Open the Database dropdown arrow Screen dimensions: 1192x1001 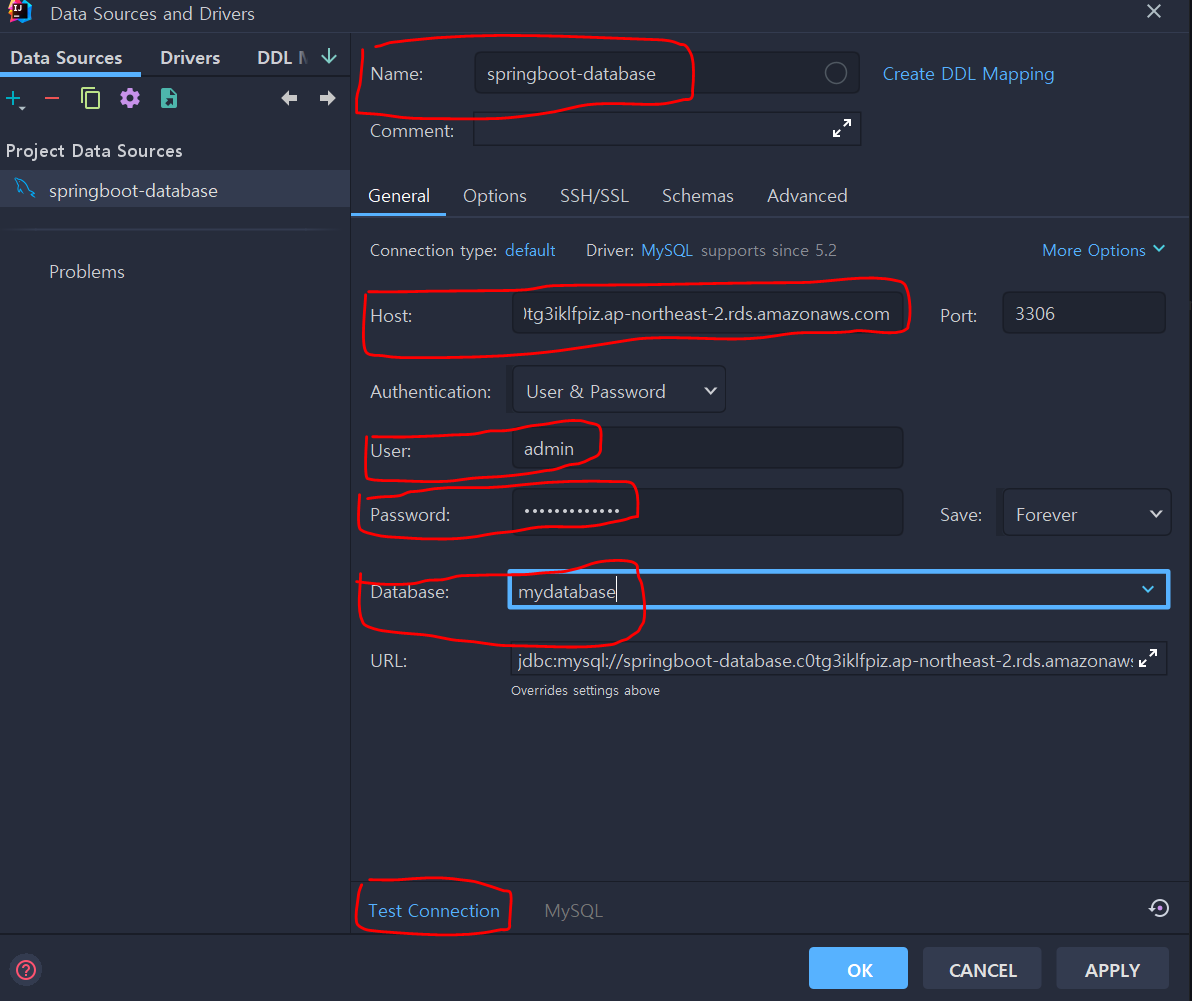pos(1148,590)
